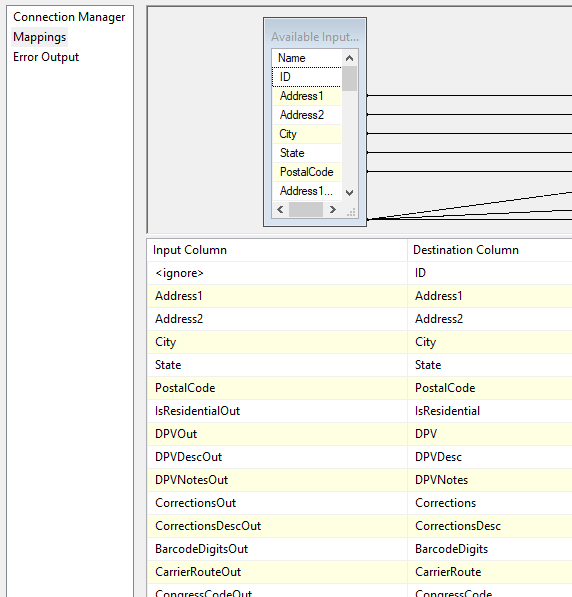The width and height of the screenshot is (572, 597).
Task: Click the scroll down arrow in Available Input list
Action: 349,193
